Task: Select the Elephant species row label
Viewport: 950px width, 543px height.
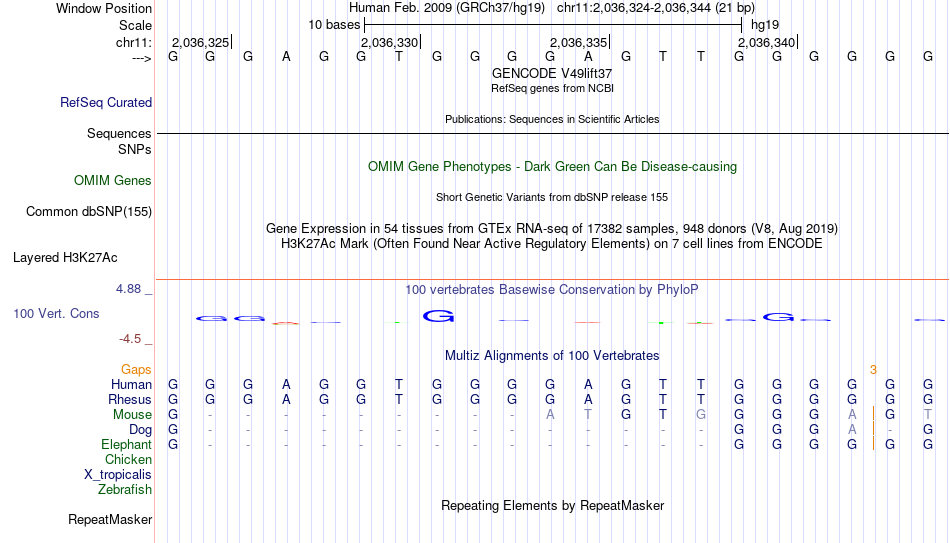Action: click(x=127, y=445)
